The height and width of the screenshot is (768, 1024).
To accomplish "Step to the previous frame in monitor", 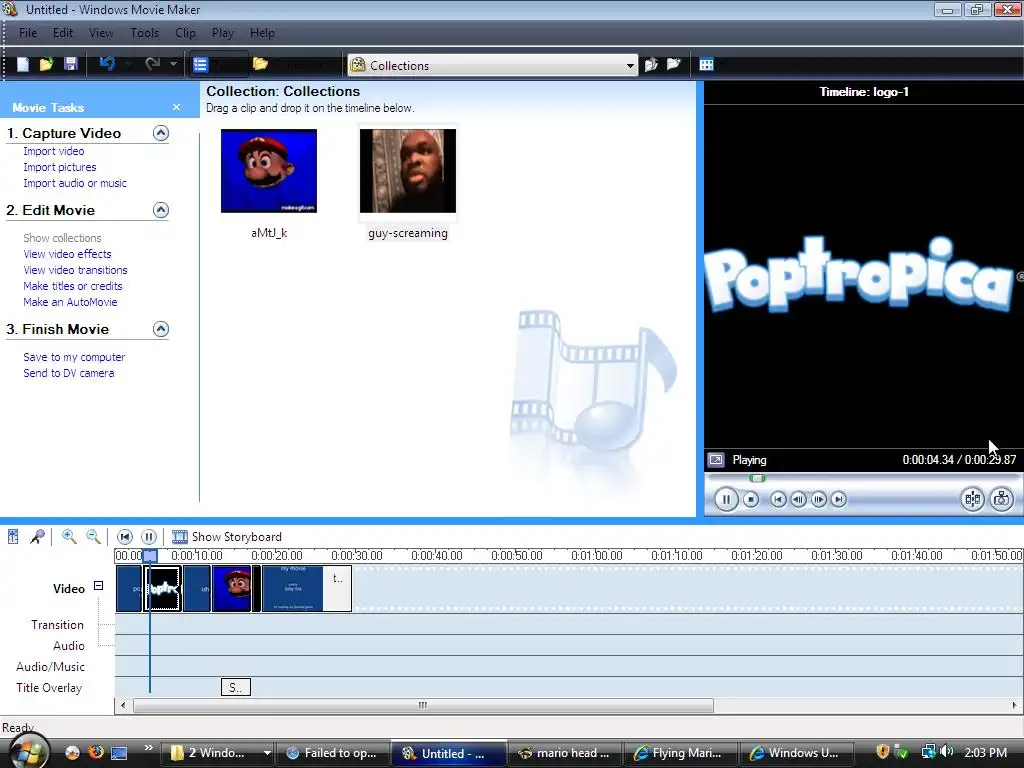I will click(x=798, y=500).
